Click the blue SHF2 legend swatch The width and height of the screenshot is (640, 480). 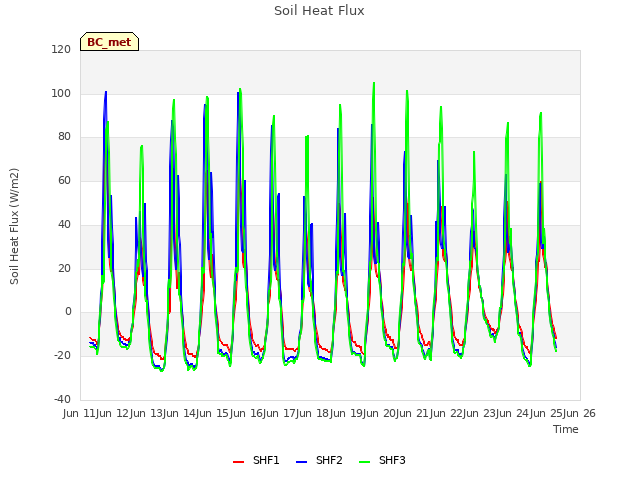[301, 462]
